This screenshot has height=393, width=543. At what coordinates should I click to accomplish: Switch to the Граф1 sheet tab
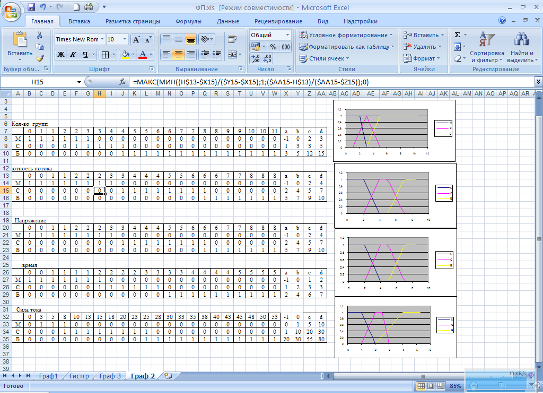(48, 376)
